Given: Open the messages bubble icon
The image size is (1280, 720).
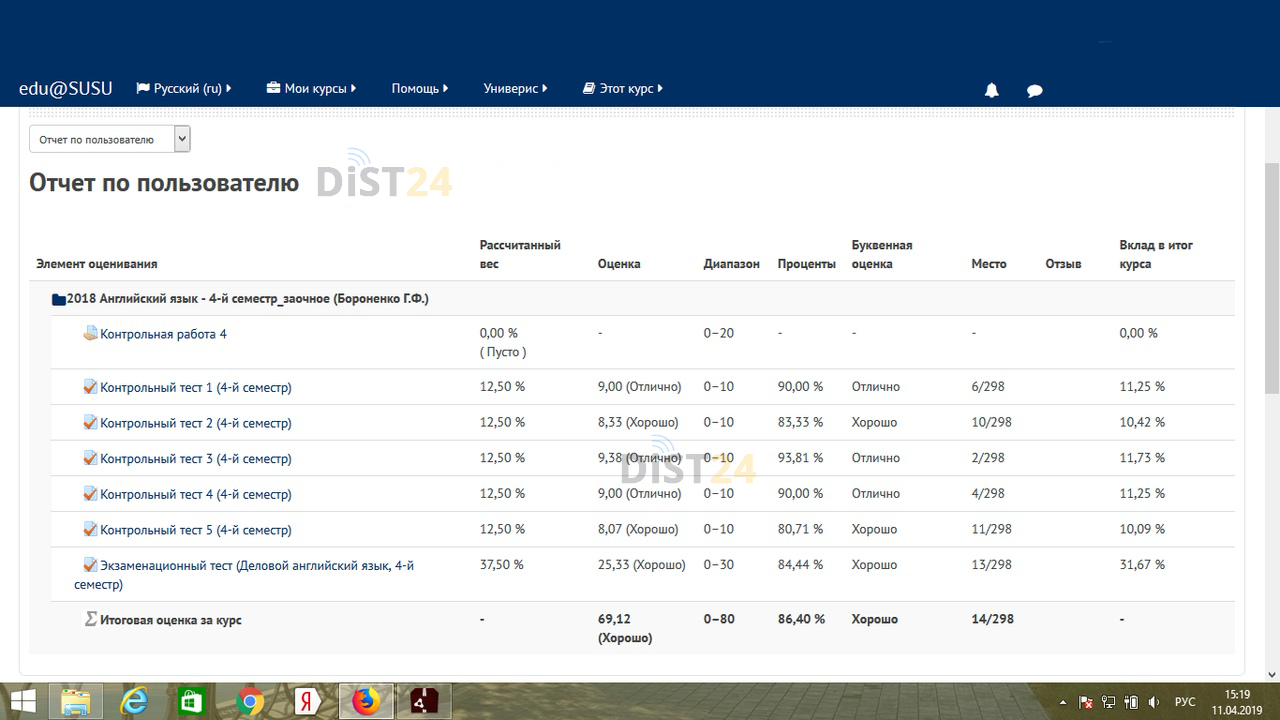Looking at the screenshot, I should pyautogui.click(x=1034, y=89).
